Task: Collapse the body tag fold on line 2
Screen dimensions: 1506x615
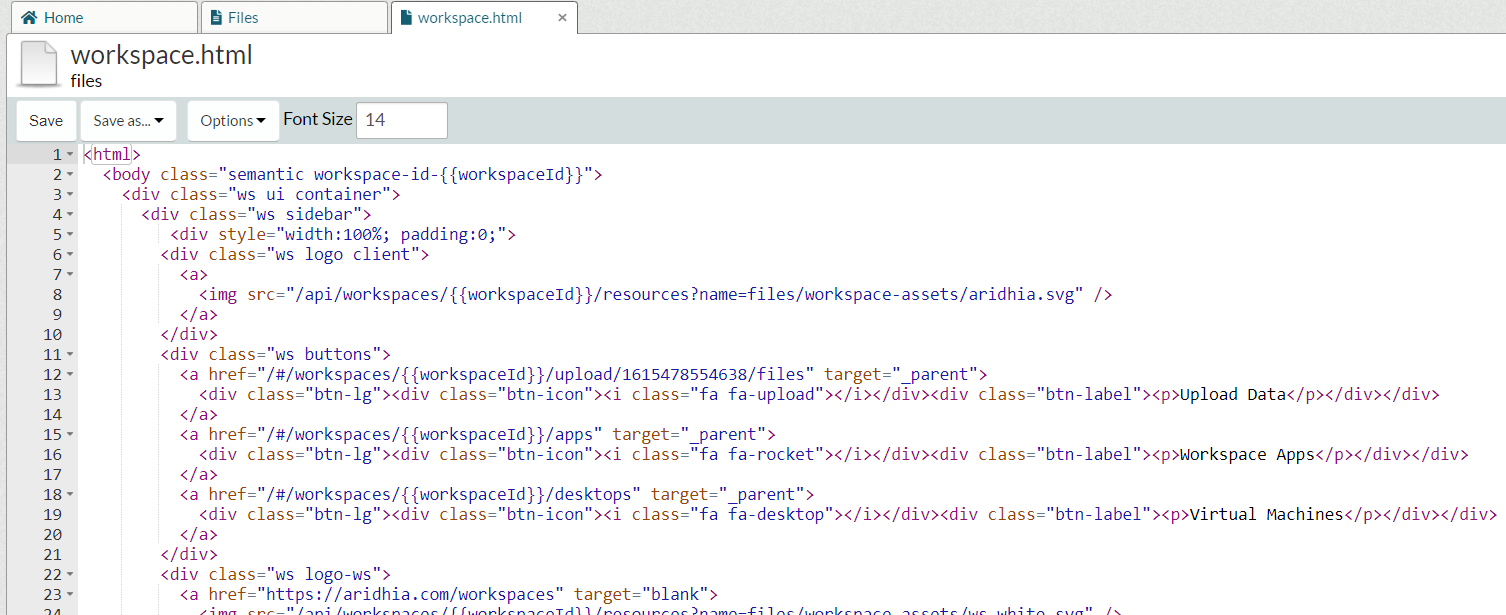Action: click(70, 175)
